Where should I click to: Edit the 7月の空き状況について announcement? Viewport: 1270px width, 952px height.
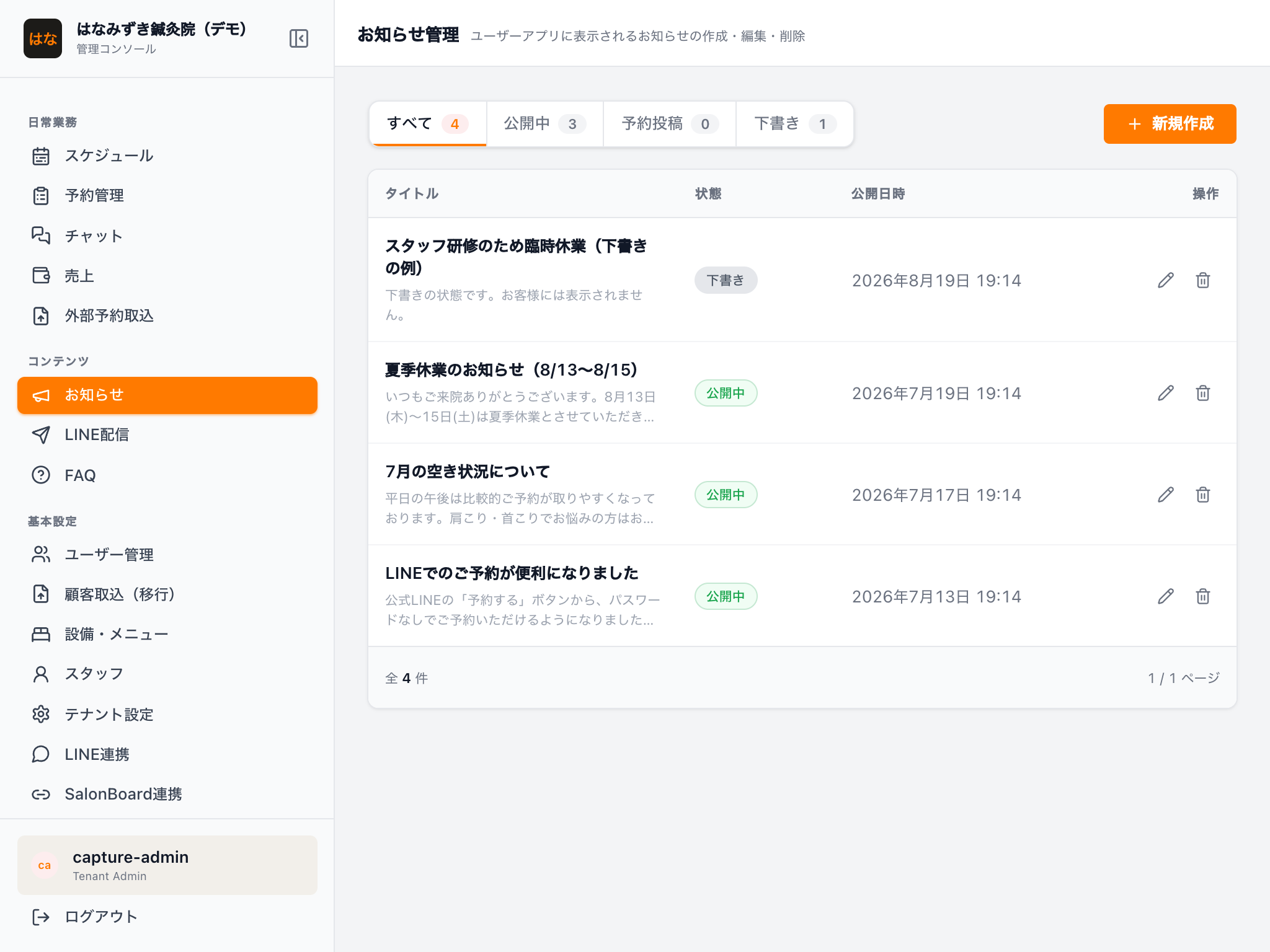point(1166,495)
